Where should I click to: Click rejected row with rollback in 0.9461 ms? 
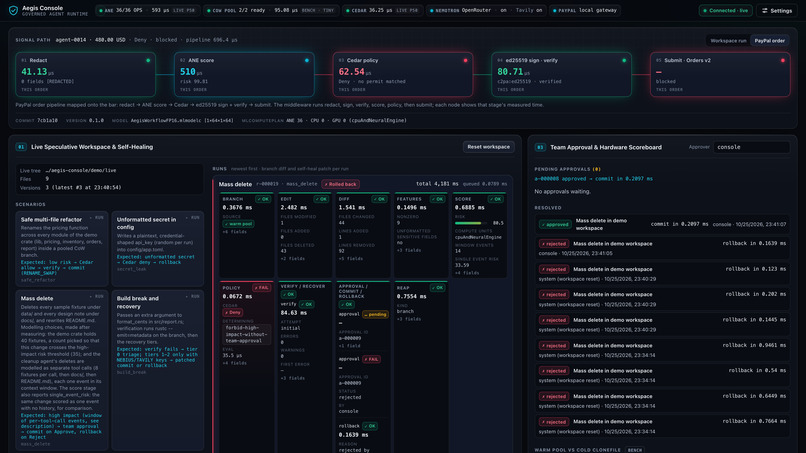(x=662, y=350)
